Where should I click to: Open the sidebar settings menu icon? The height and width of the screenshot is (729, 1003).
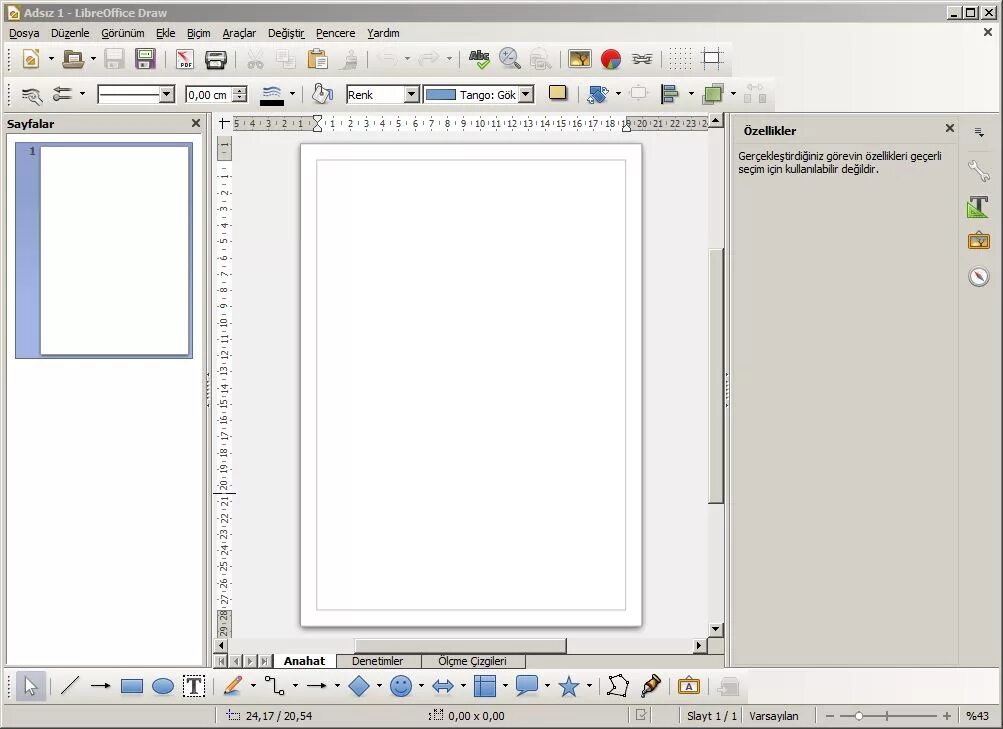tap(979, 132)
